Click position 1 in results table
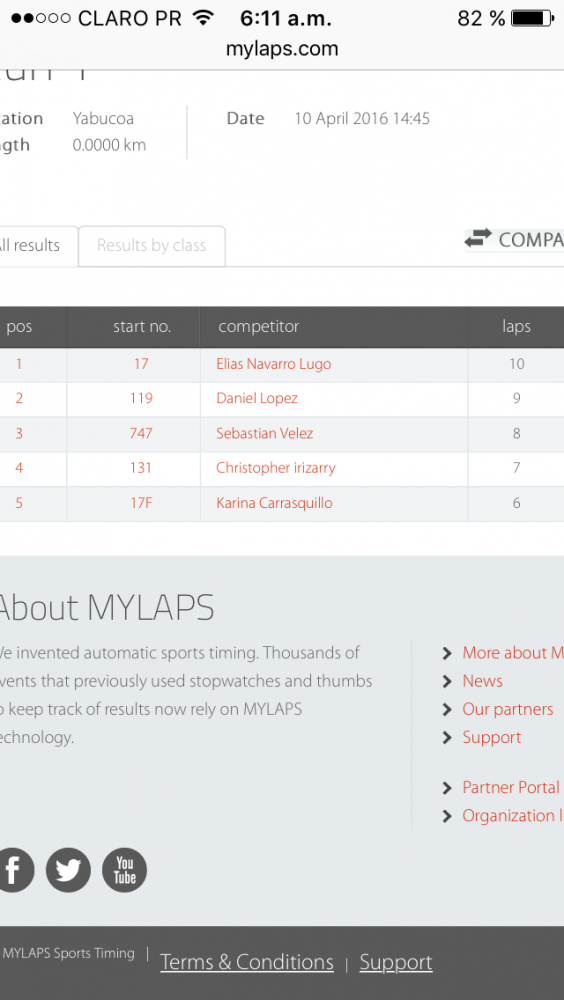 point(19,364)
